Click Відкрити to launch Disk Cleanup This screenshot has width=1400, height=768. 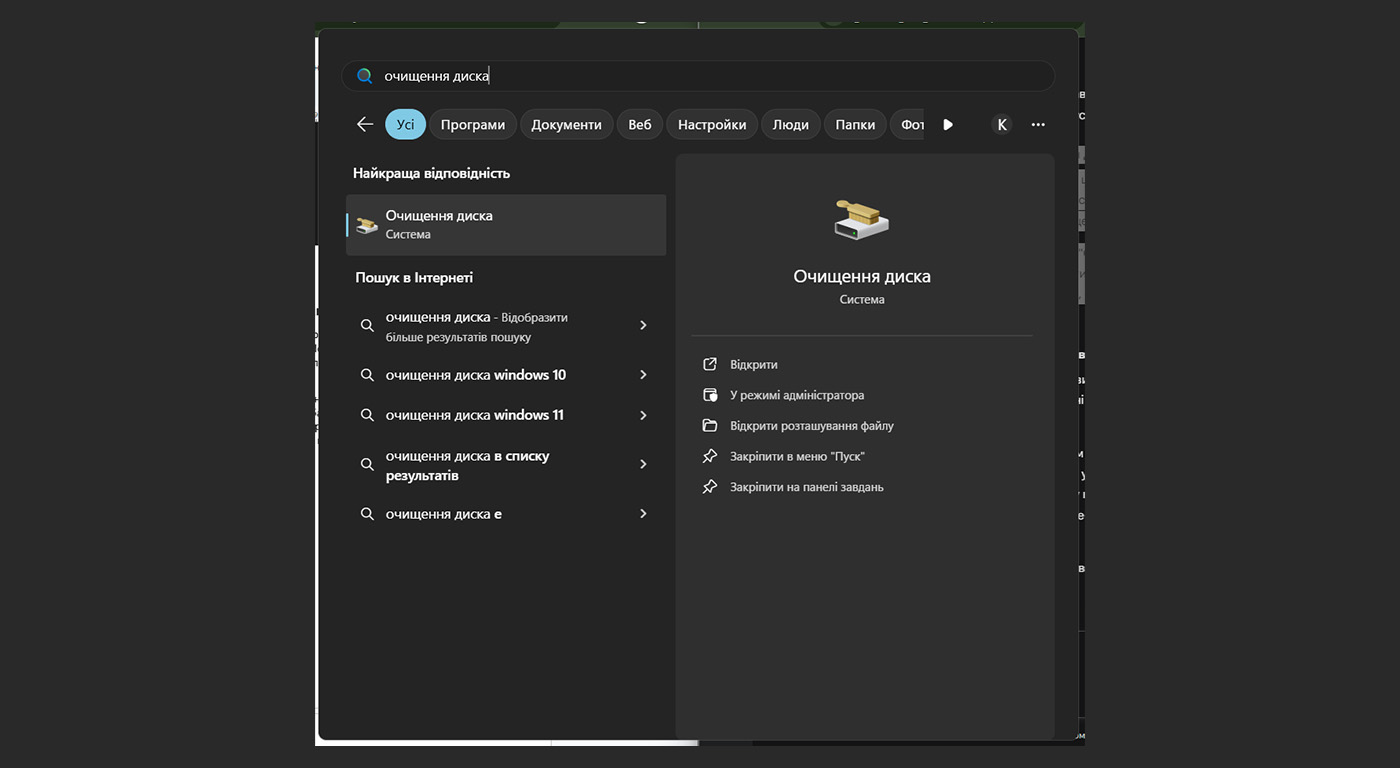pos(754,365)
